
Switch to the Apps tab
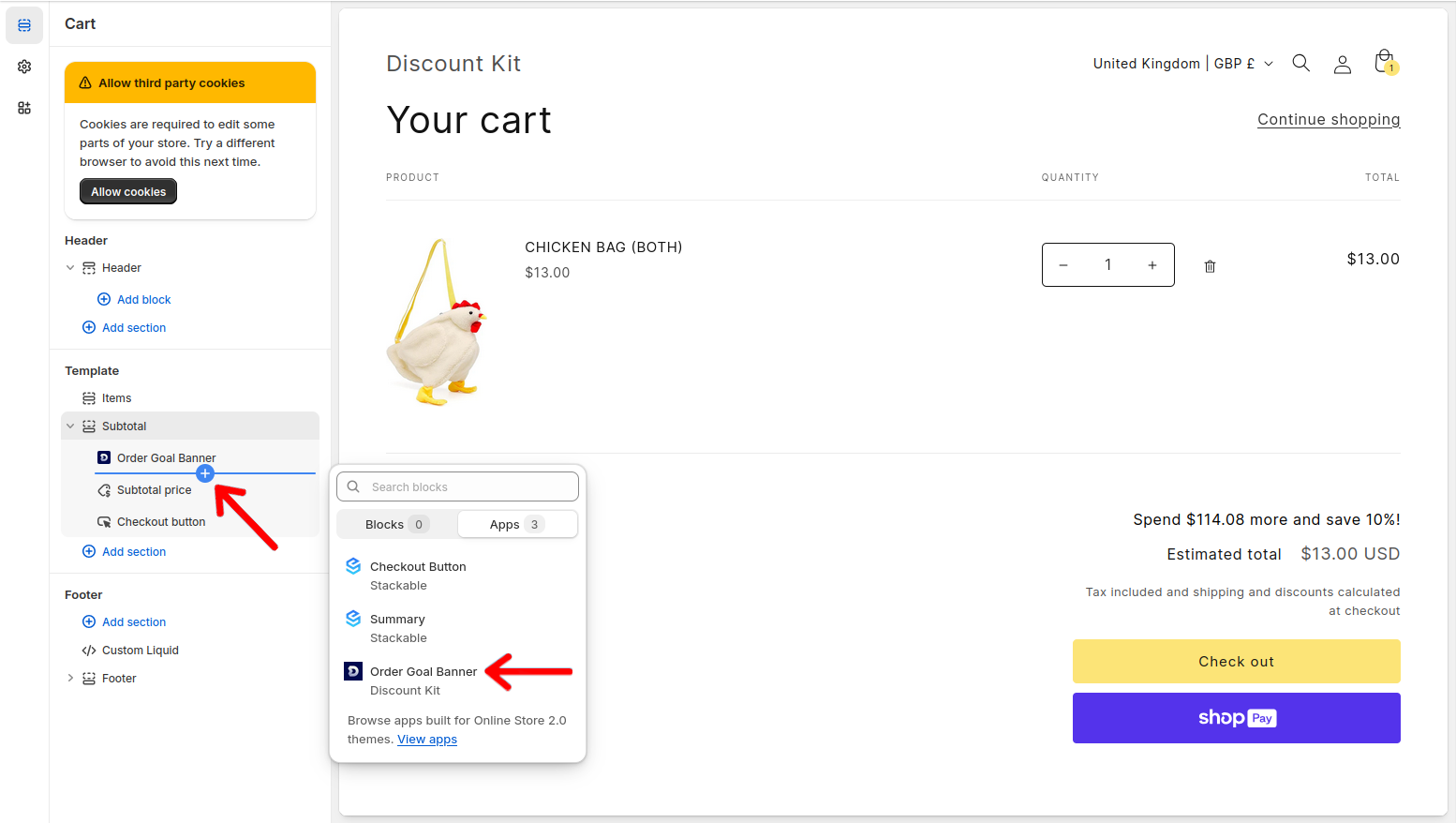517,524
